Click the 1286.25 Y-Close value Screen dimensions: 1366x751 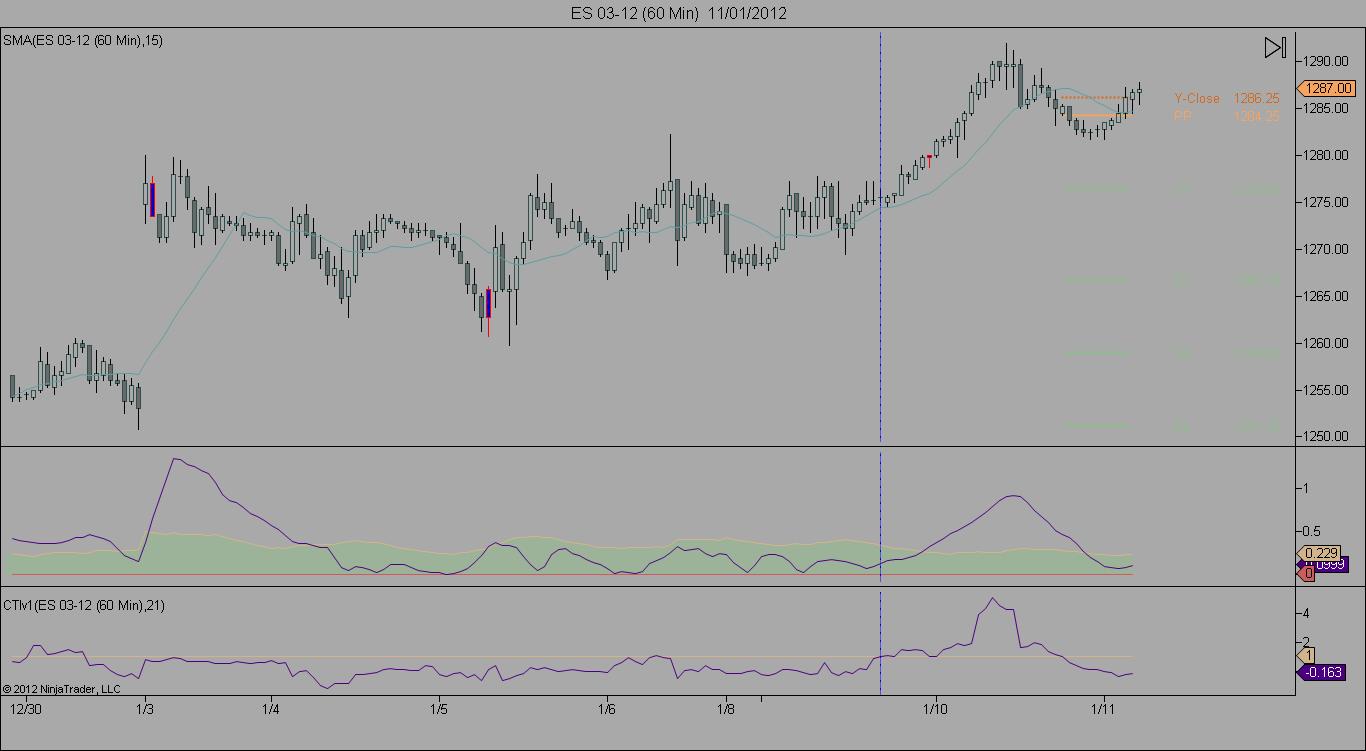[1256, 98]
